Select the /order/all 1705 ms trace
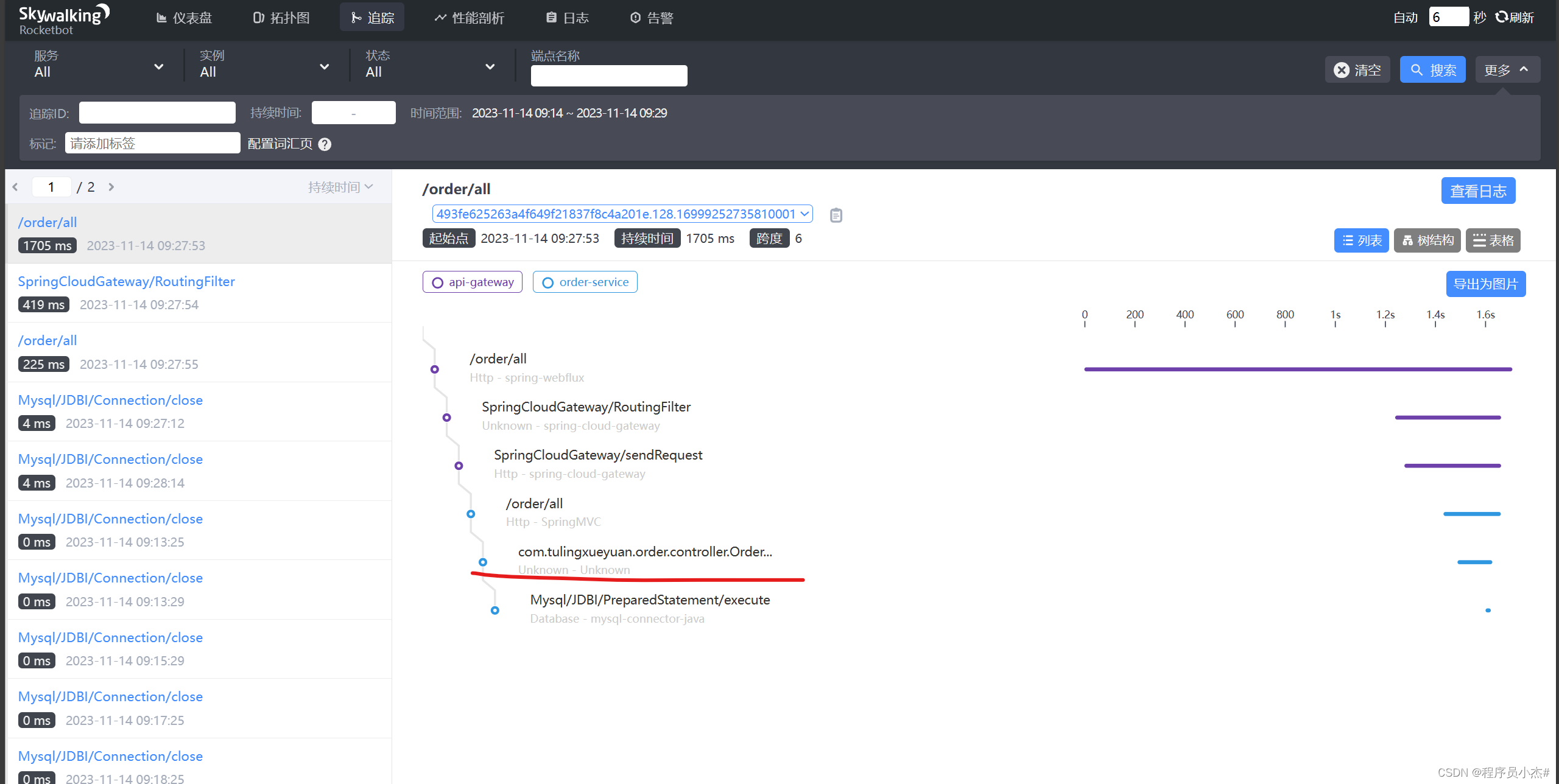This screenshot has height=784, width=1559. pos(199,234)
